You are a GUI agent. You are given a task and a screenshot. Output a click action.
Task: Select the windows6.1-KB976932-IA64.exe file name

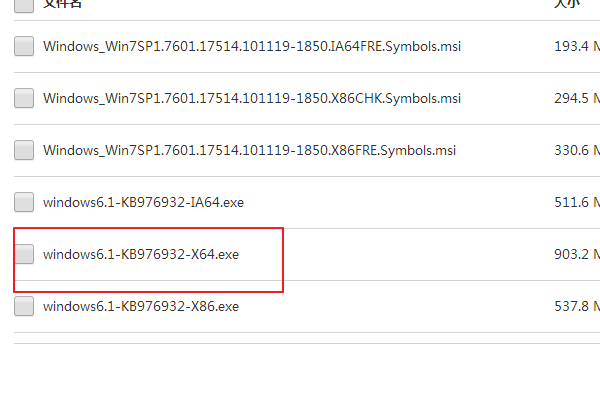(x=143, y=202)
